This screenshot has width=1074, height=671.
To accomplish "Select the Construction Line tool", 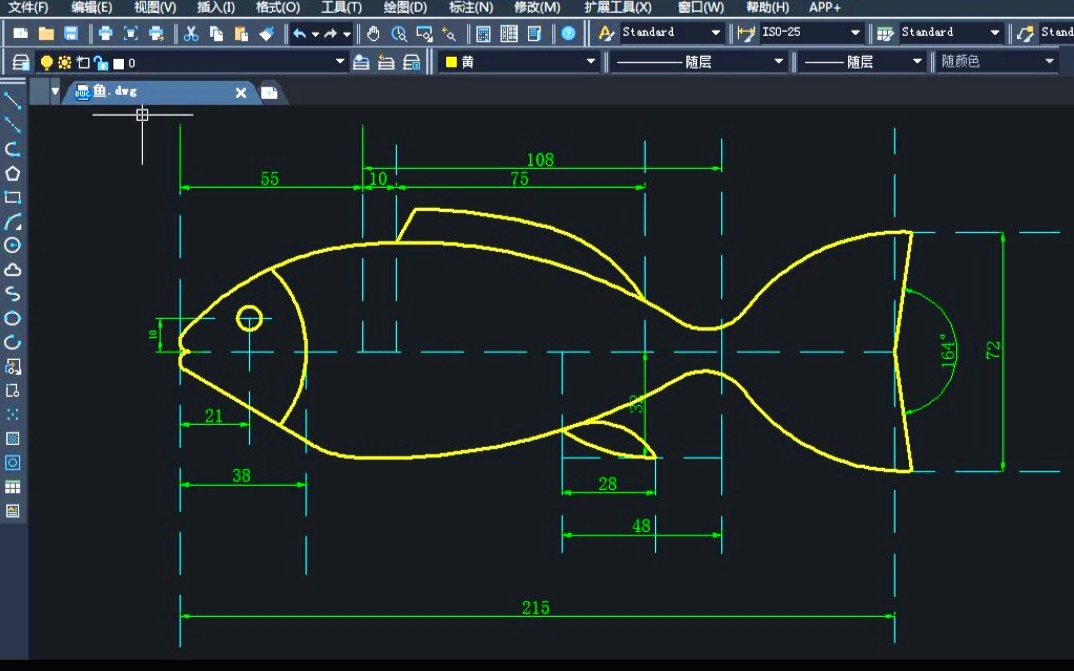I will click(x=12, y=125).
